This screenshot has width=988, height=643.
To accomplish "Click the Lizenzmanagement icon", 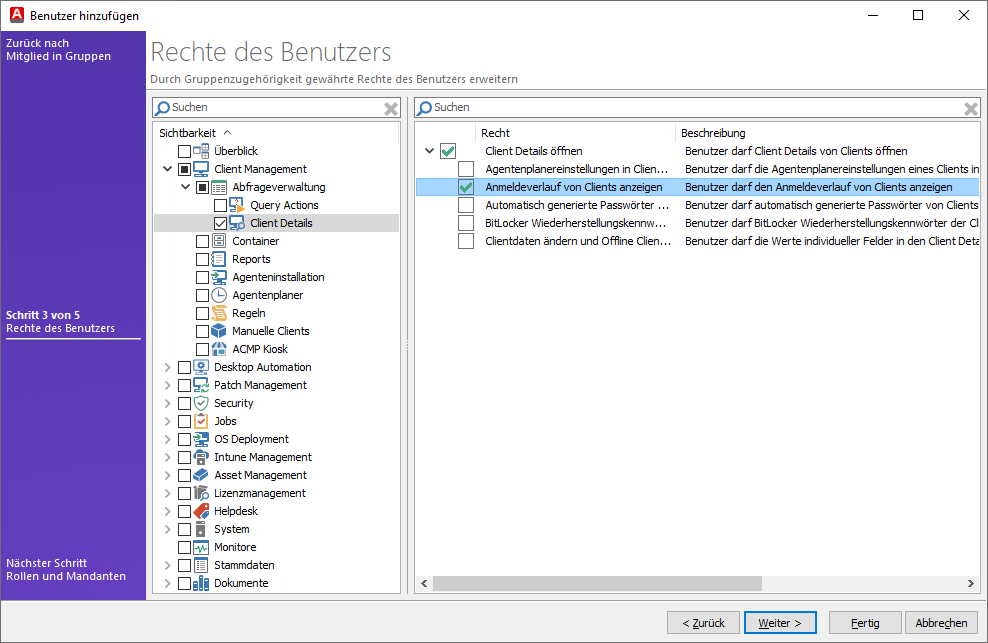I will pyautogui.click(x=201, y=493).
